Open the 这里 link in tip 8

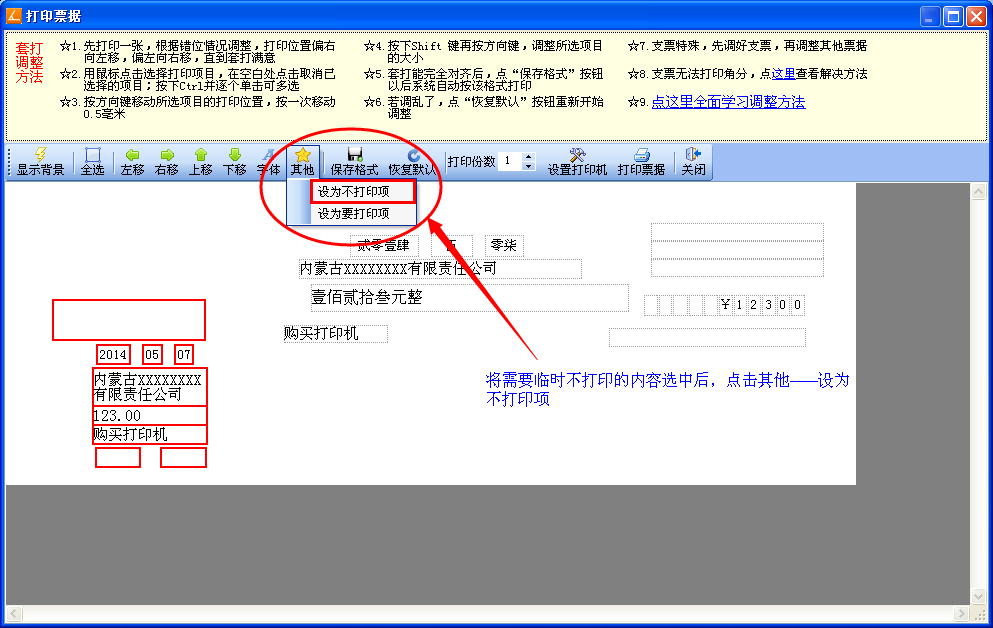[783, 73]
